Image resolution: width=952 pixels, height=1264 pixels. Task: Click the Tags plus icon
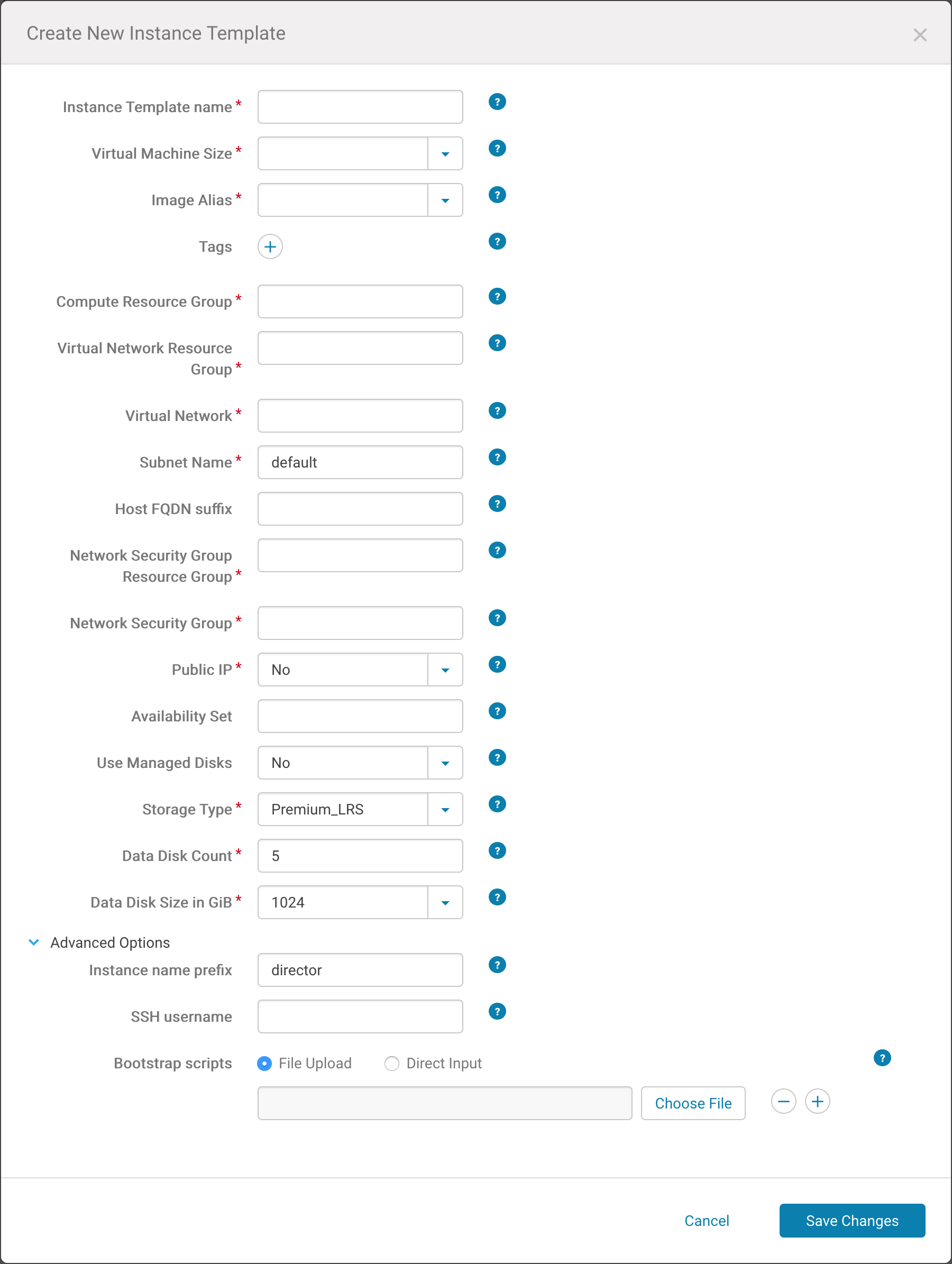click(270, 247)
